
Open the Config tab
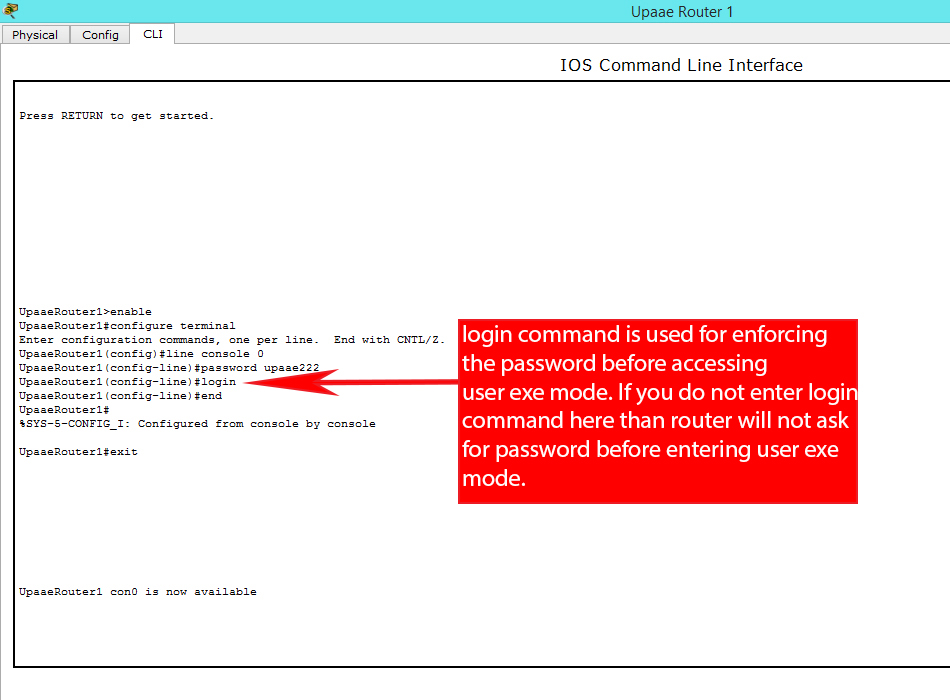(100, 35)
